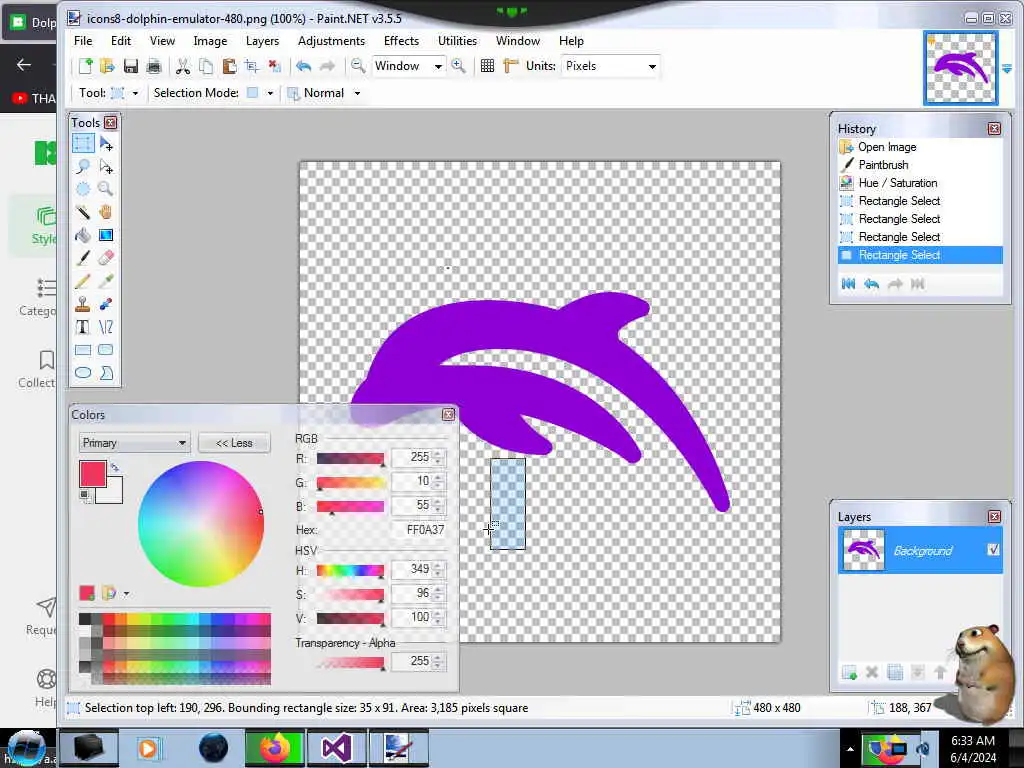Image resolution: width=1024 pixels, height=768 pixels.
Task: Choose the Lasso Select tool
Action: (83, 167)
